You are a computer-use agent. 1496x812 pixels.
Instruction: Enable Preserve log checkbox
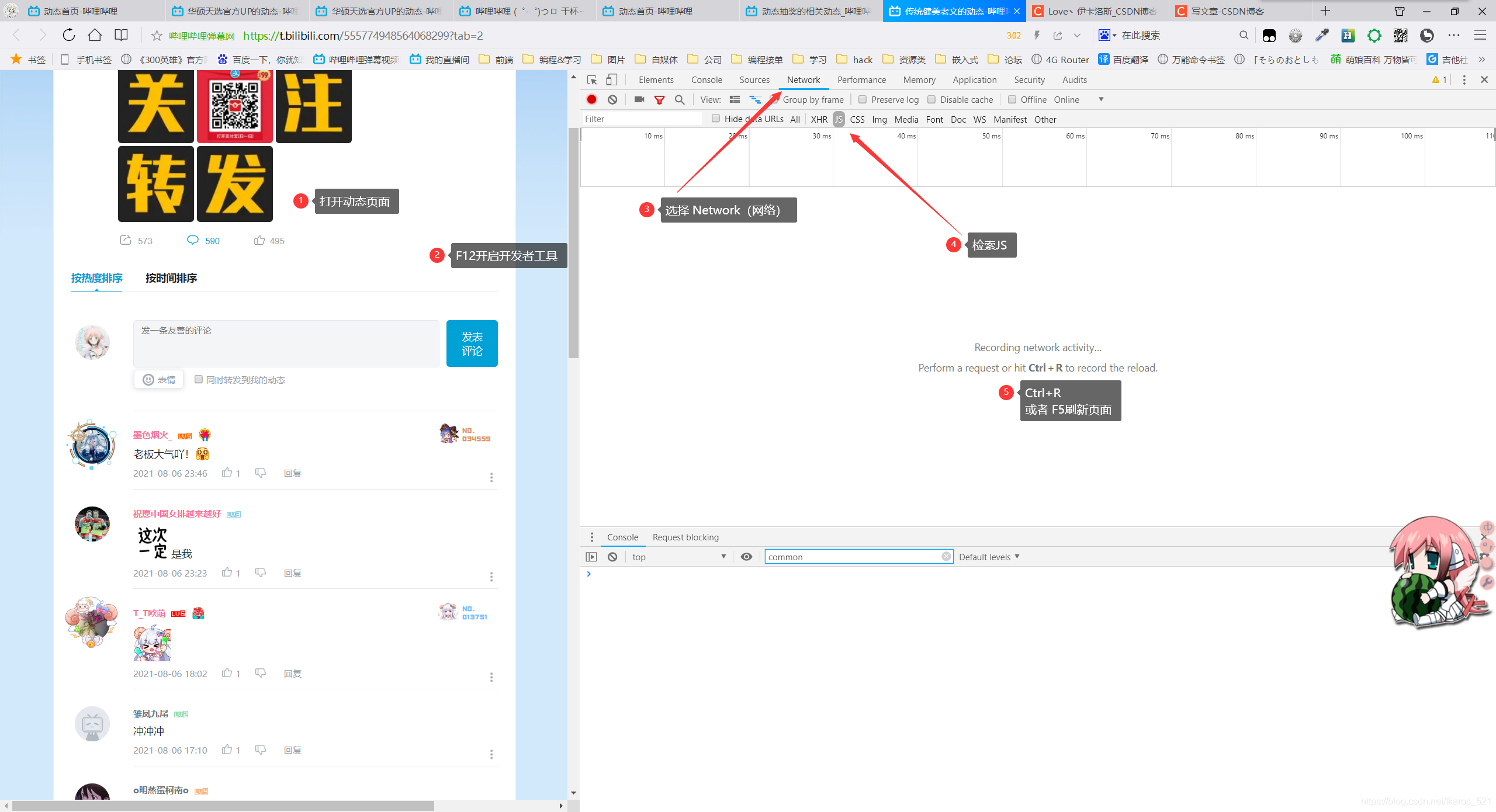point(863,100)
